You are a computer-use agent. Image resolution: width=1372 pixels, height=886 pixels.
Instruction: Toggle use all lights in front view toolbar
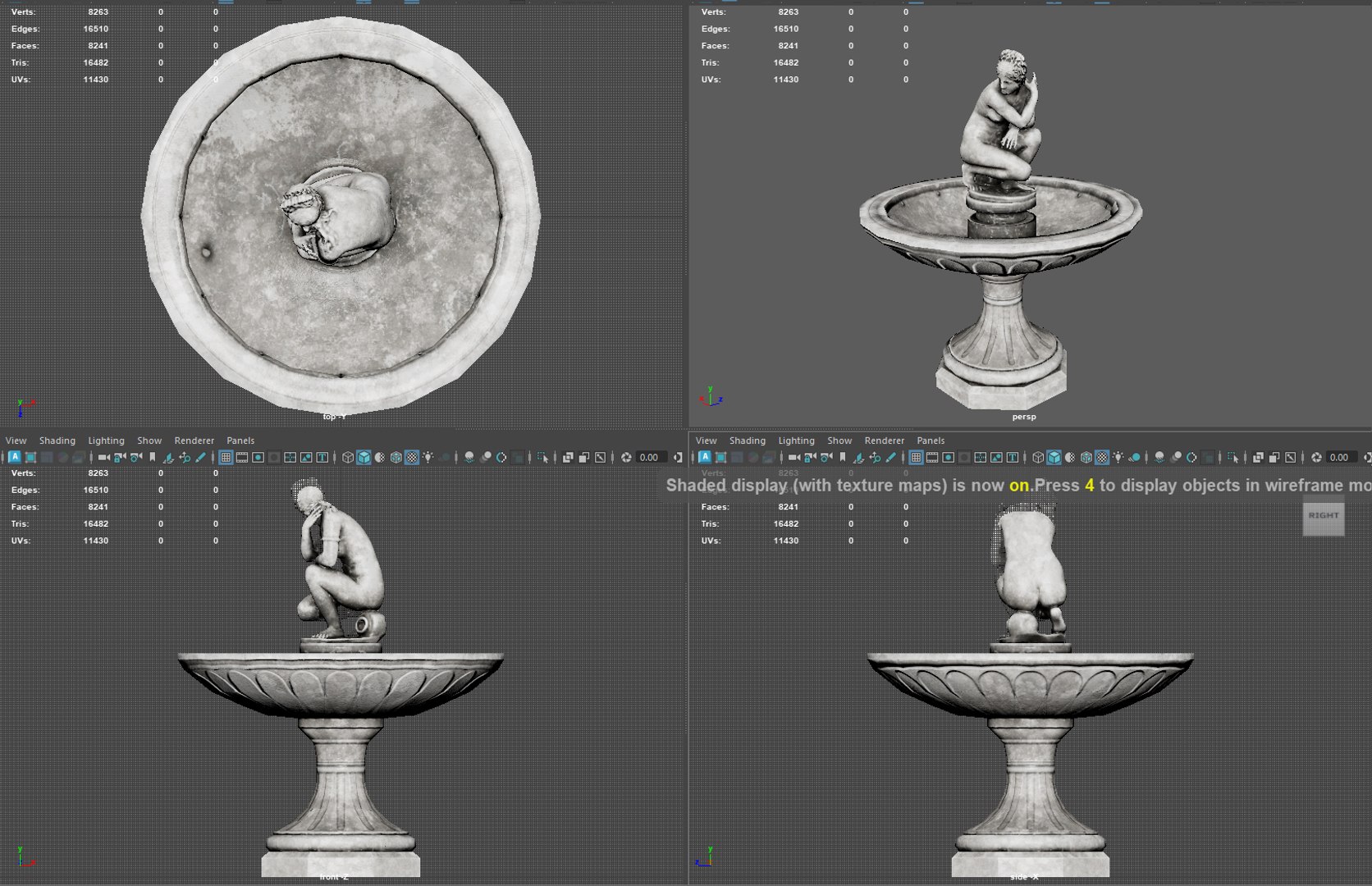click(428, 457)
